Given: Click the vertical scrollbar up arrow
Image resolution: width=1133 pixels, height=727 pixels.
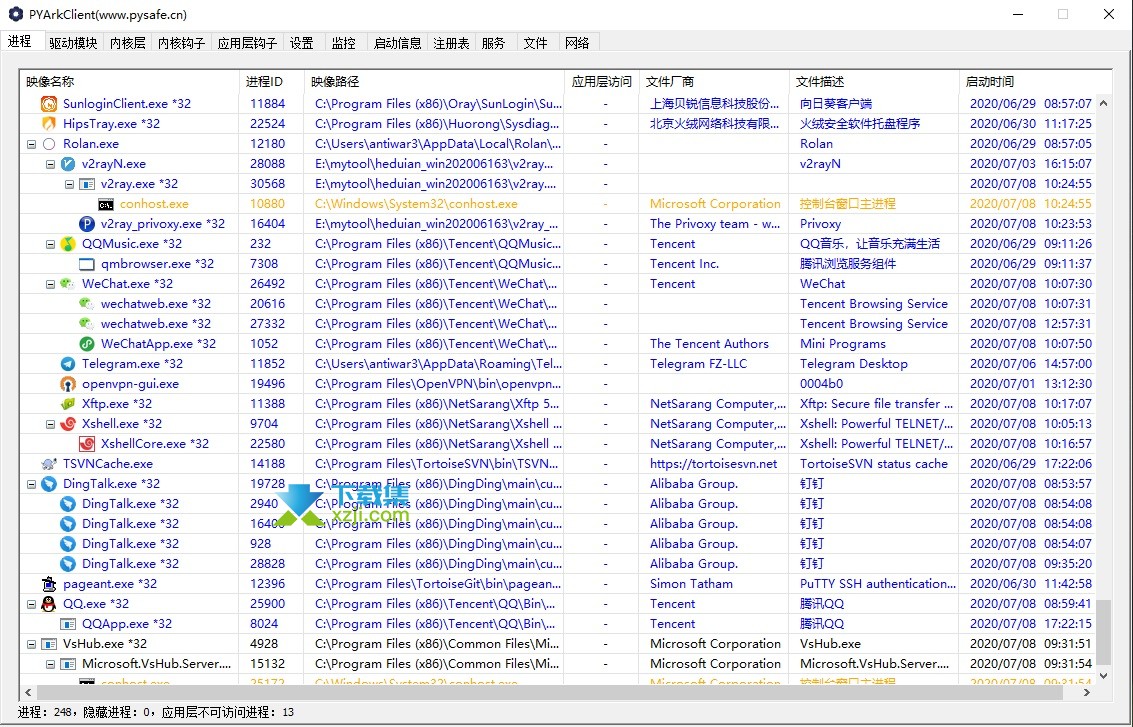Looking at the screenshot, I should point(1103,103).
